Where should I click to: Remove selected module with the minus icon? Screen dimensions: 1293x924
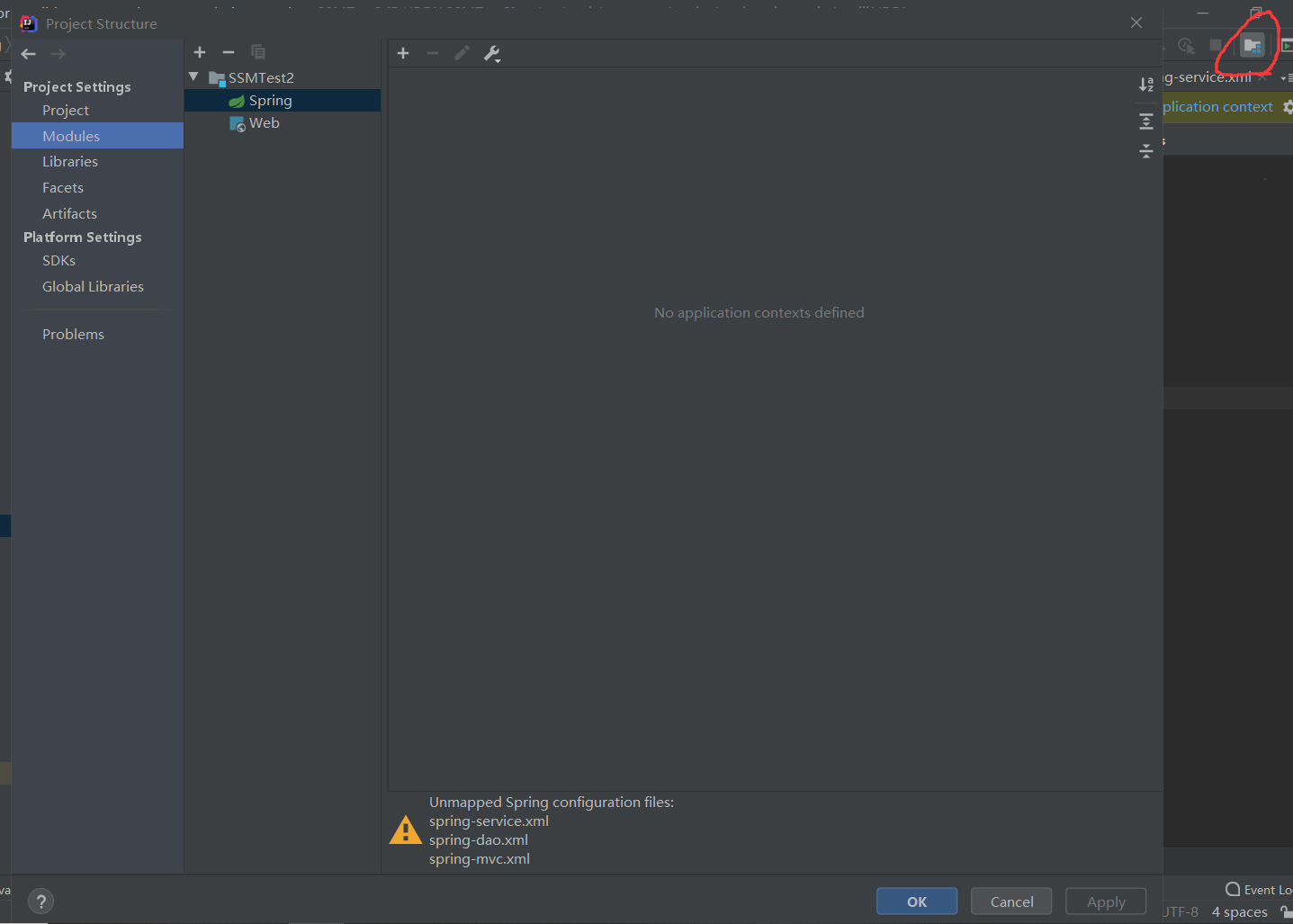229,52
